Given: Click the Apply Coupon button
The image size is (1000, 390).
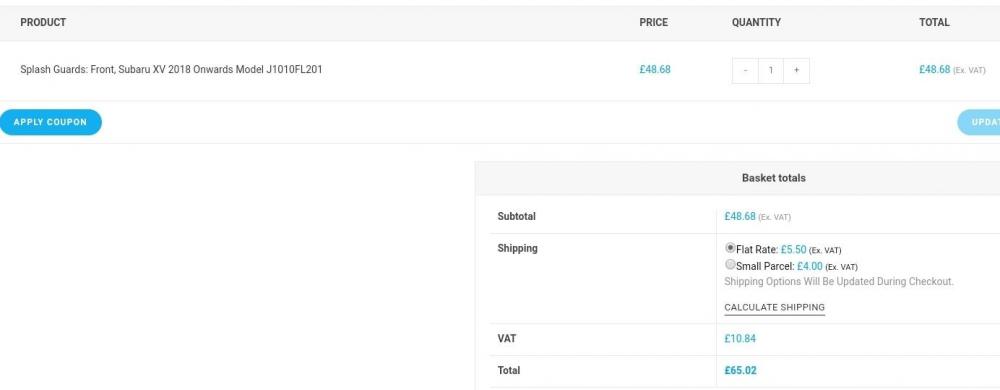Looking at the screenshot, I should 50,122.
